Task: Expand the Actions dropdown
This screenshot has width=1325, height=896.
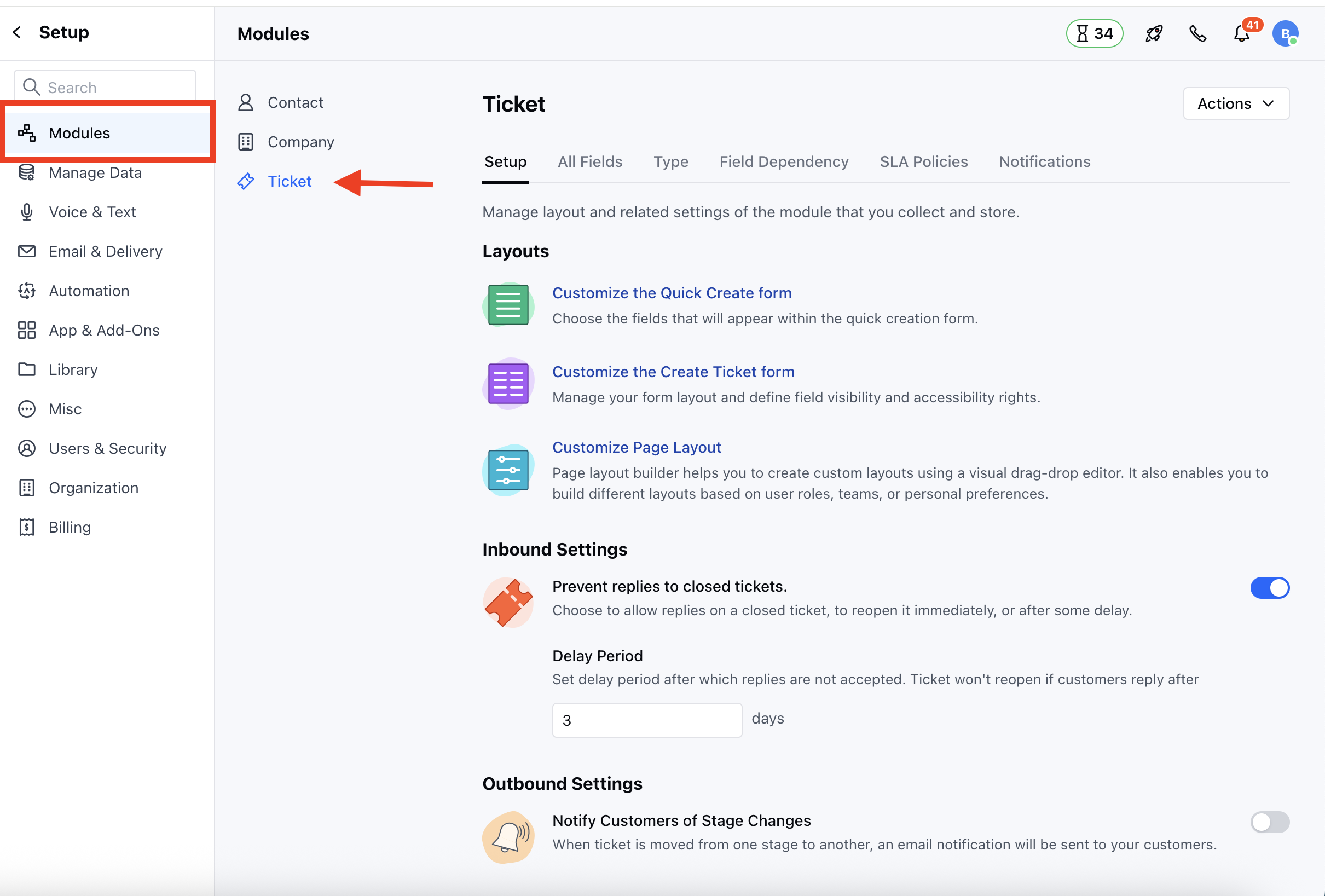Action: [1235, 104]
